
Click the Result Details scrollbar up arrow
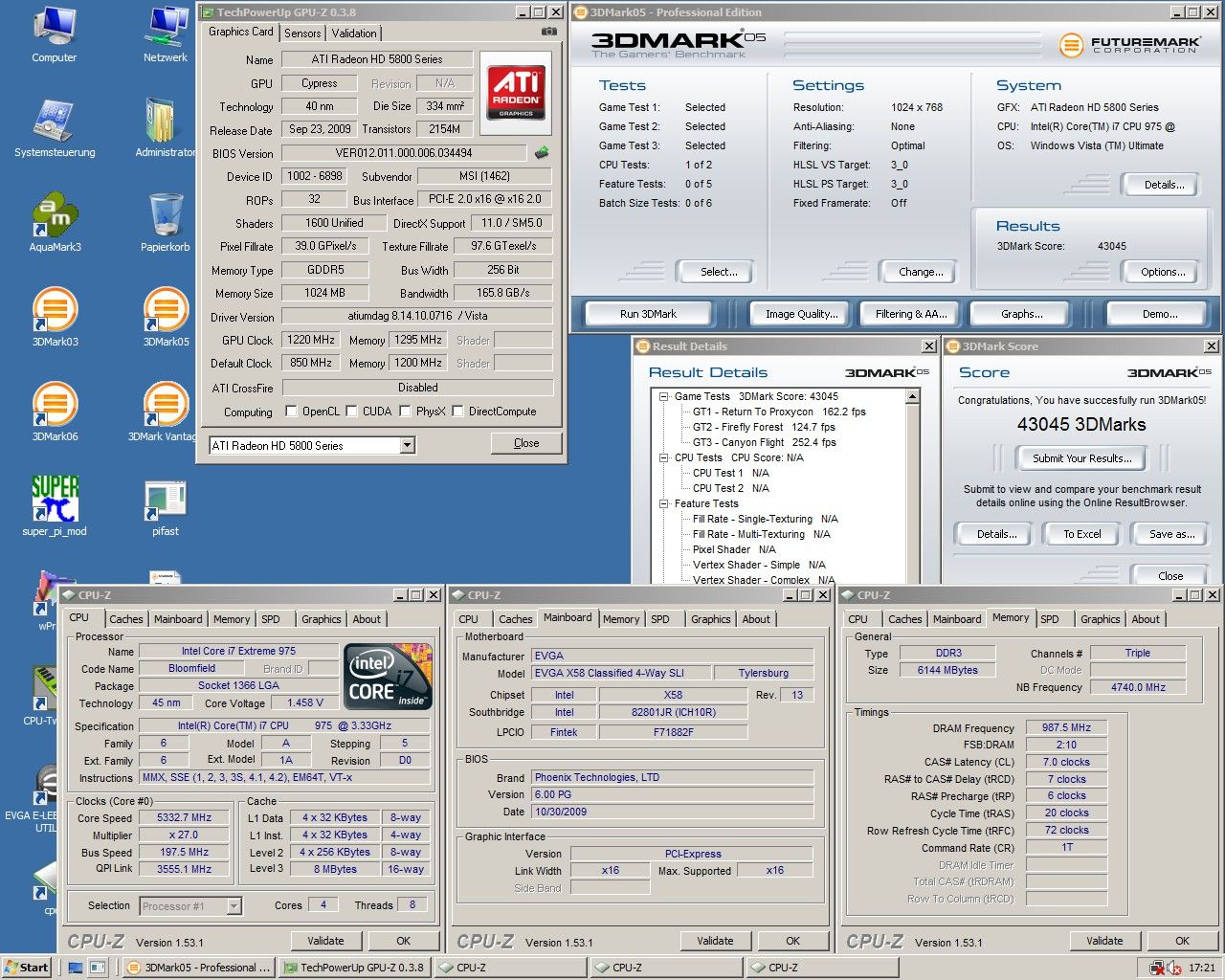tap(912, 396)
